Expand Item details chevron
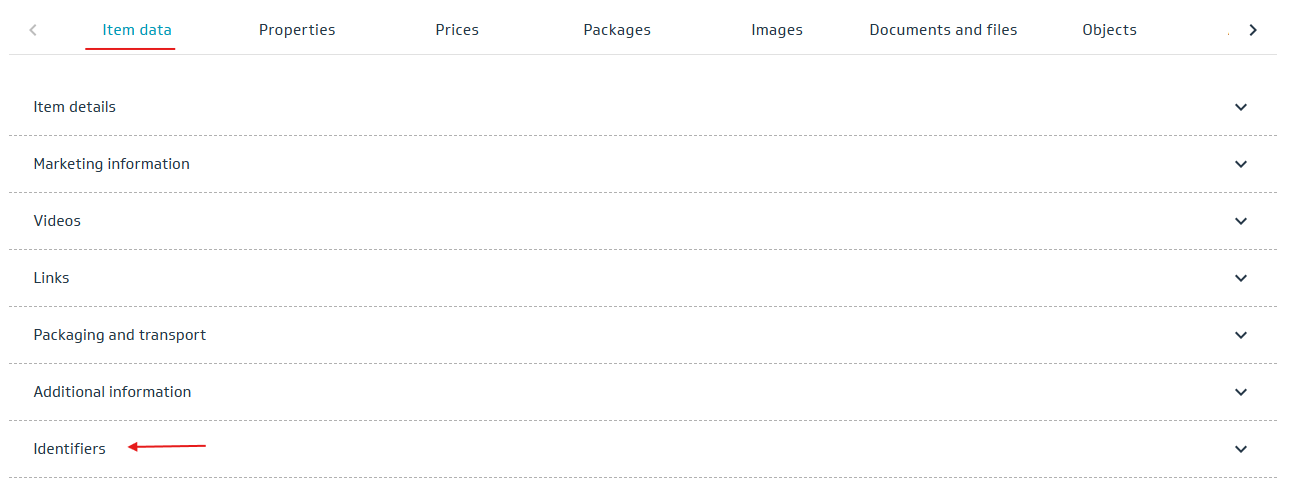 1241,107
